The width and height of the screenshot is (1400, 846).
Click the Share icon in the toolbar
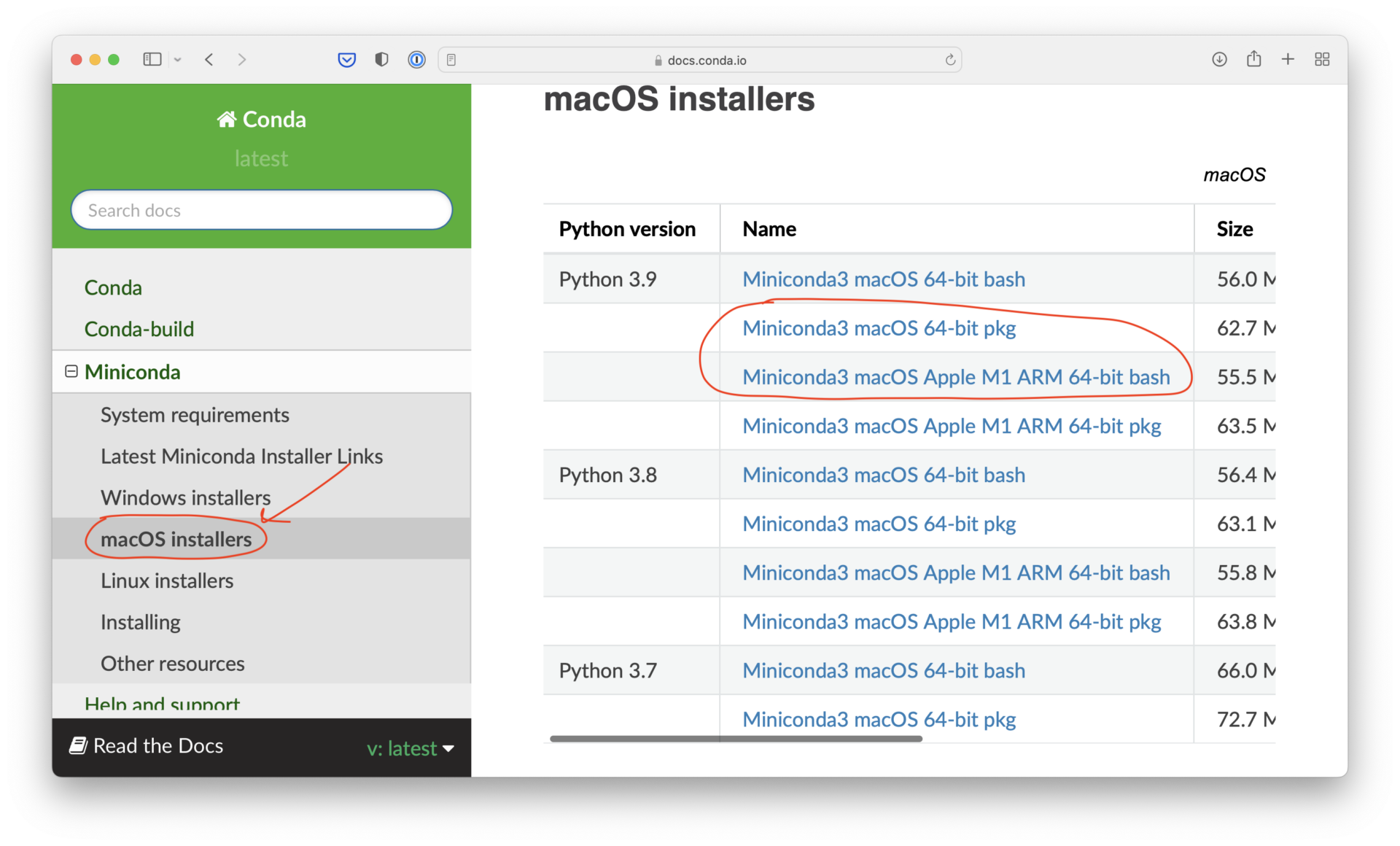[x=1253, y=60]
